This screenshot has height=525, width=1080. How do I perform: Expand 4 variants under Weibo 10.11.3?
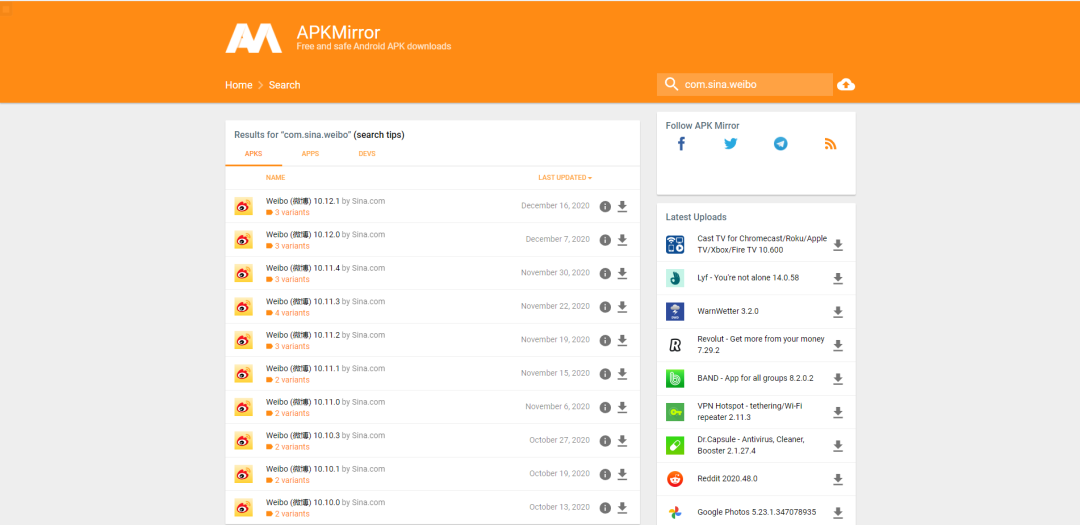tap(287, 313)
